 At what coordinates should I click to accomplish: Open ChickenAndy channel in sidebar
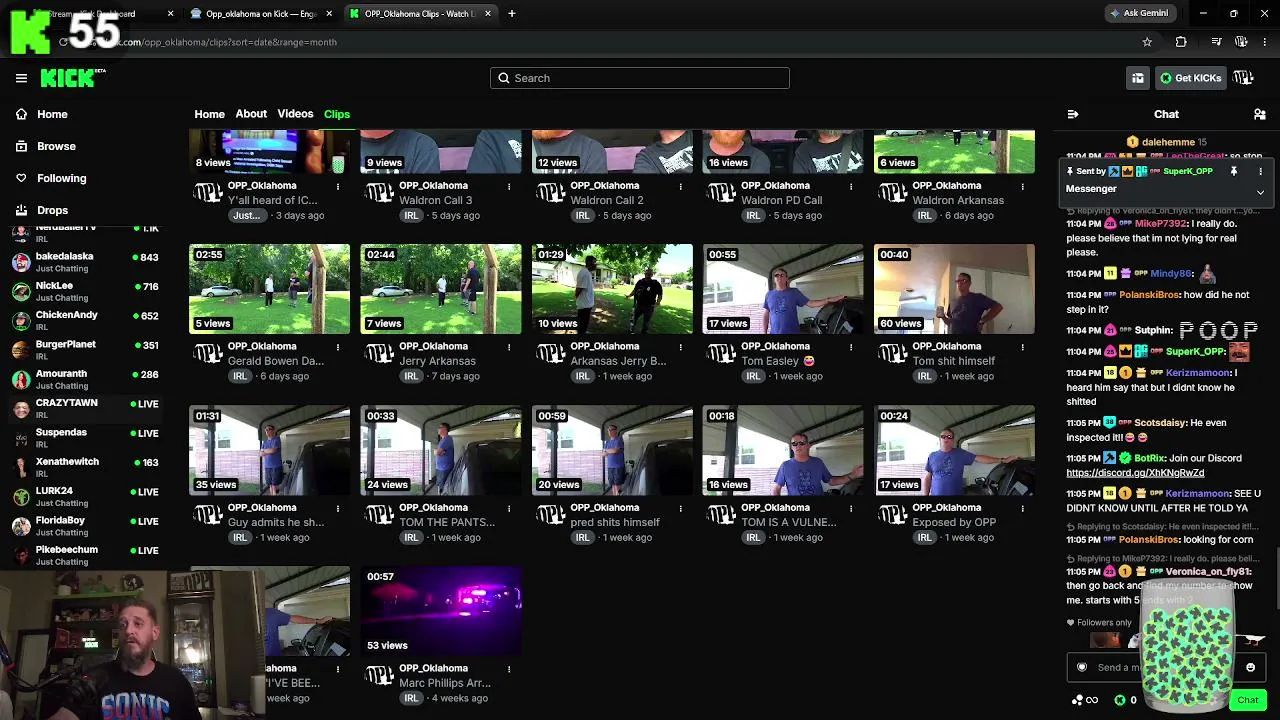tap(86, 320)
